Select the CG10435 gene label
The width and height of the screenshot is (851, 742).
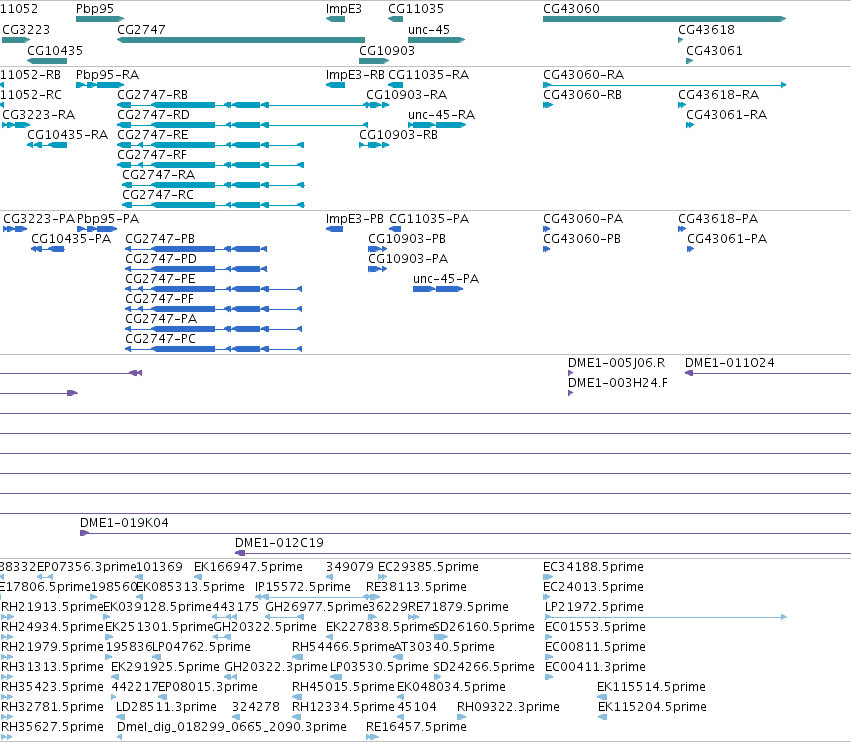click(55, 50)
